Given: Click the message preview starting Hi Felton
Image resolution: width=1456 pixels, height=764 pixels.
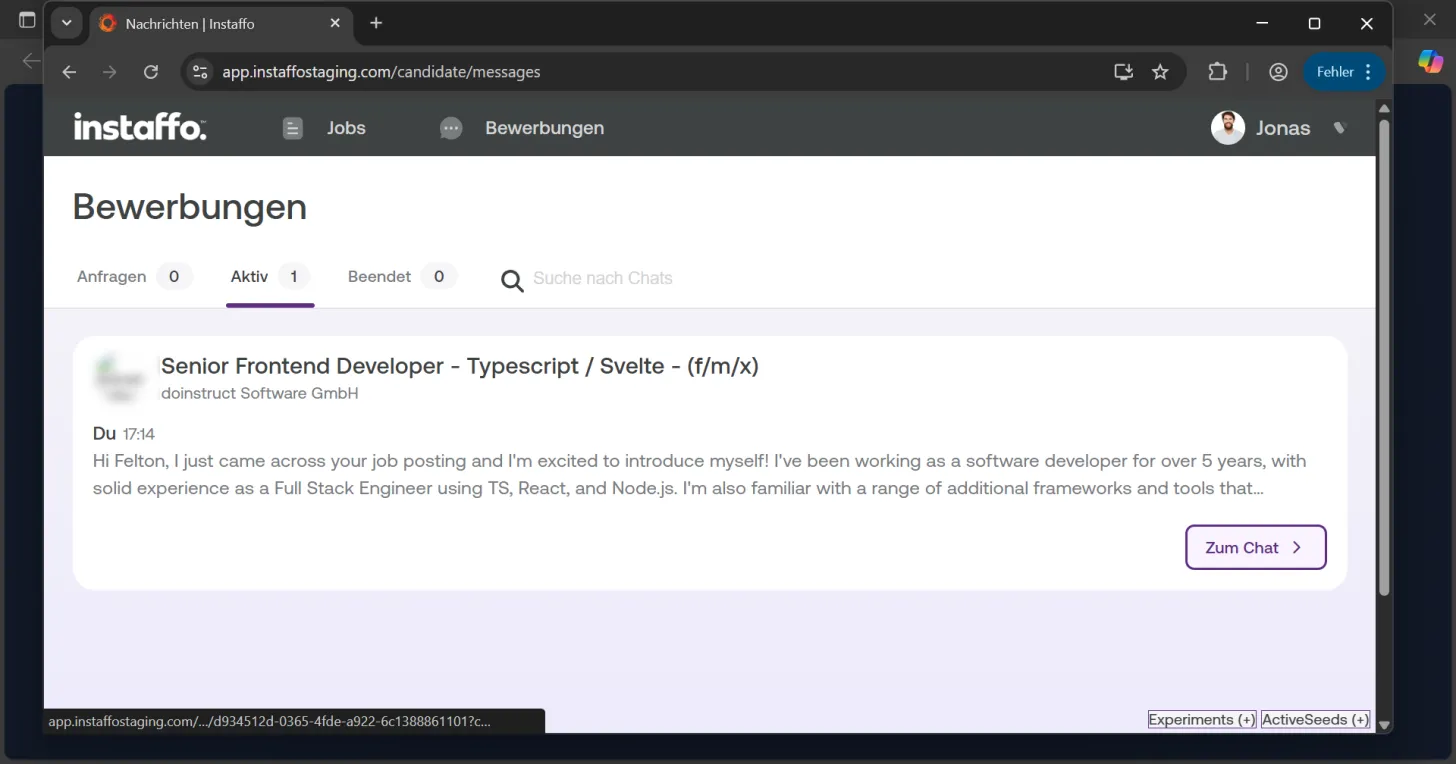Looking at the screenshot, I should point(699,475).
